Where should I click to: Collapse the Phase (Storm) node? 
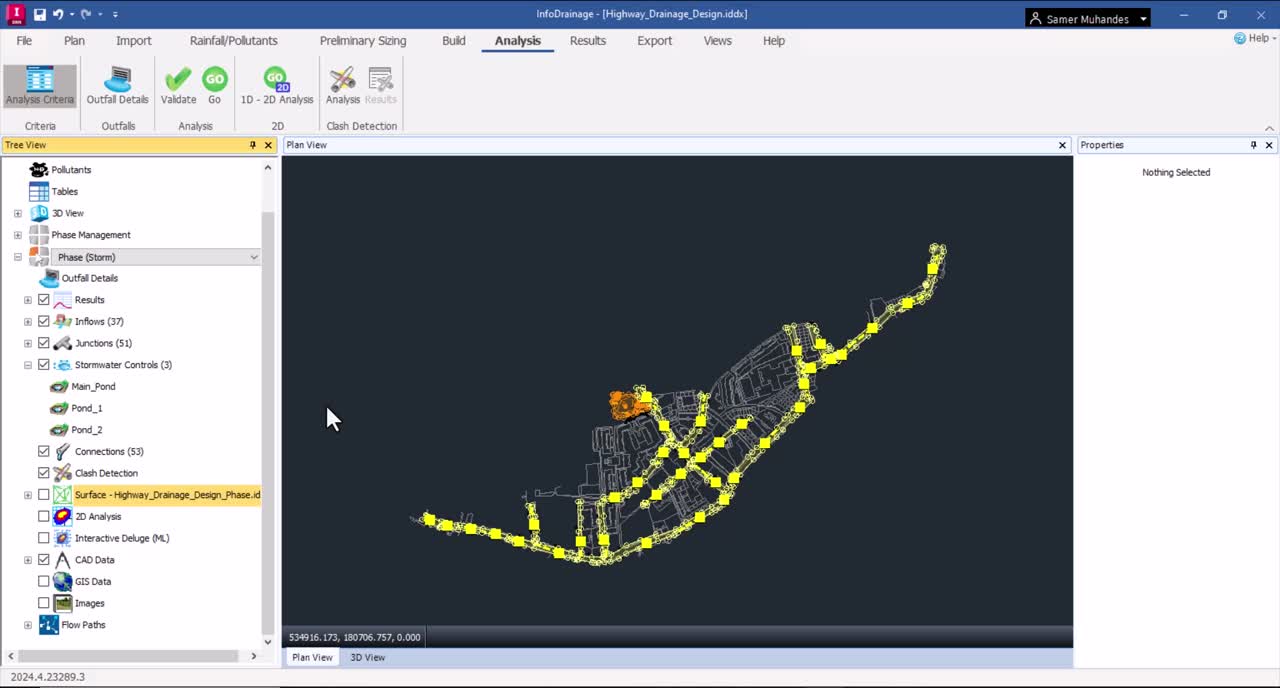[17, 257]
